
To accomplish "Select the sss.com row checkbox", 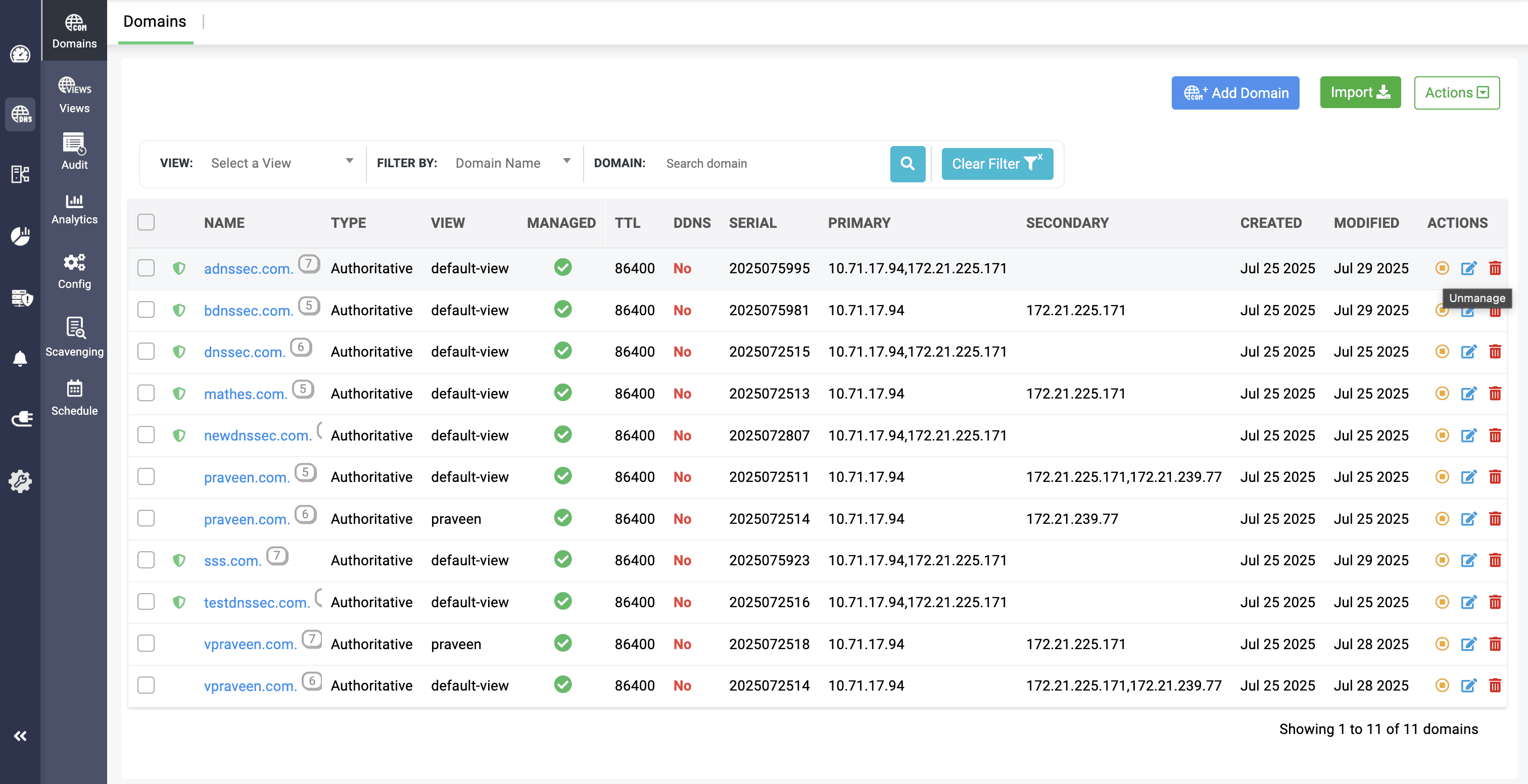I will tap(146, 560).
